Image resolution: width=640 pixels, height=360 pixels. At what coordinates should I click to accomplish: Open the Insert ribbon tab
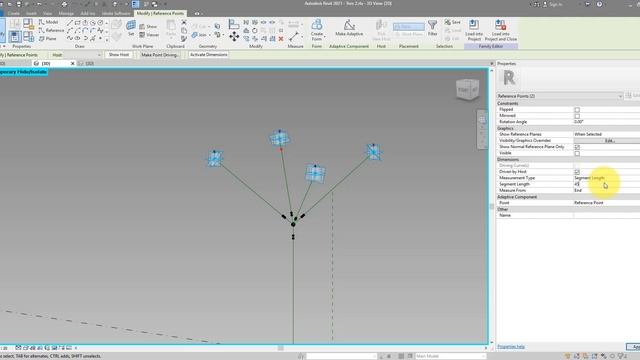click(31, 13)
